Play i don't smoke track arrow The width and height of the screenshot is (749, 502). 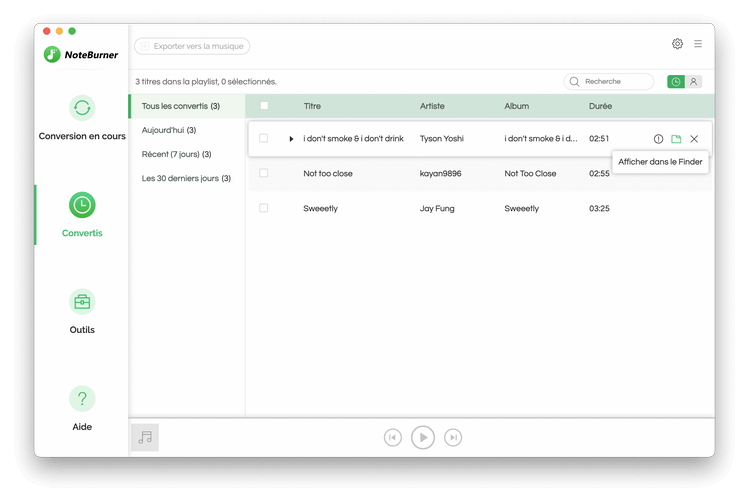coord(291,139)
